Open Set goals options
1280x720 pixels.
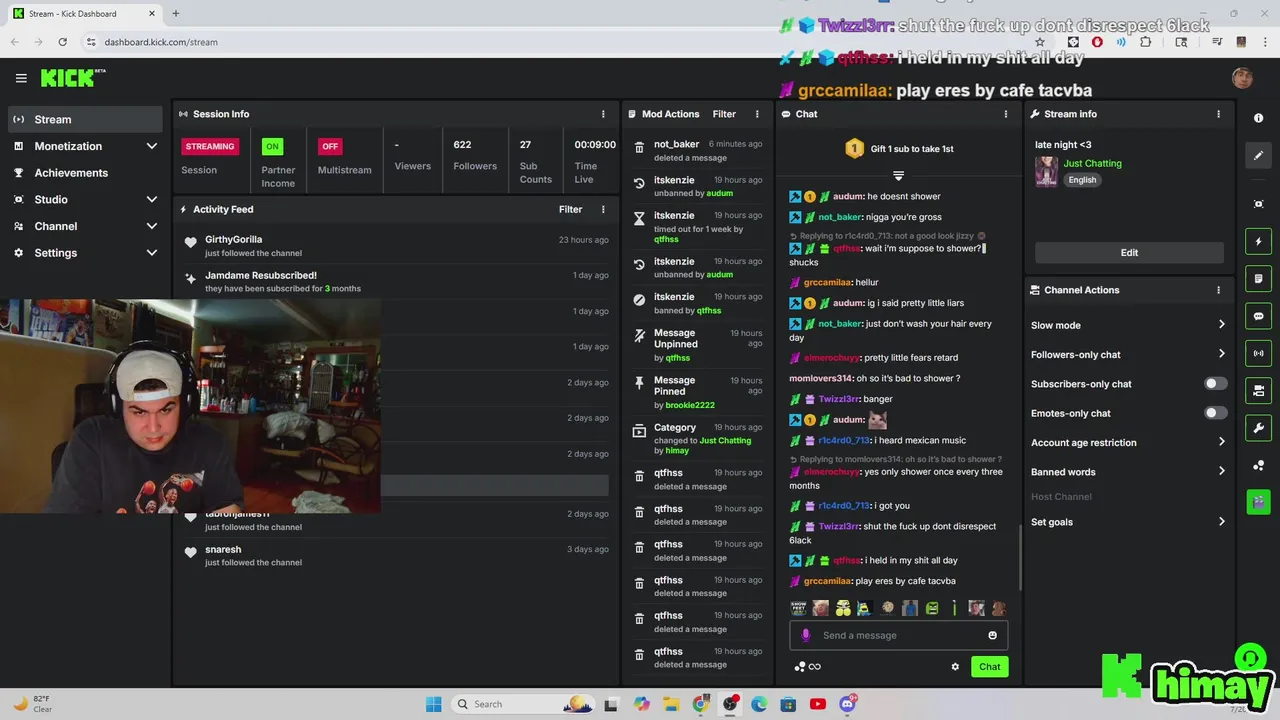[x=1128, y=522]
